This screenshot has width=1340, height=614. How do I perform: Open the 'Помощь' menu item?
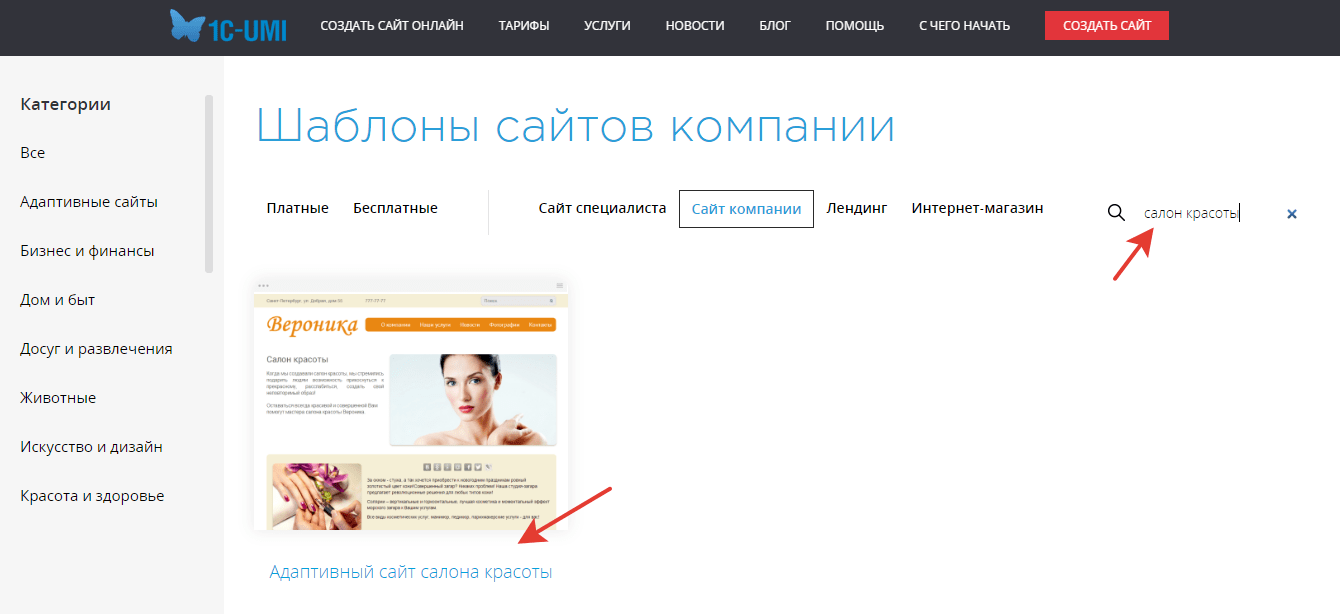pyautogui.click(x=854, y=26)
